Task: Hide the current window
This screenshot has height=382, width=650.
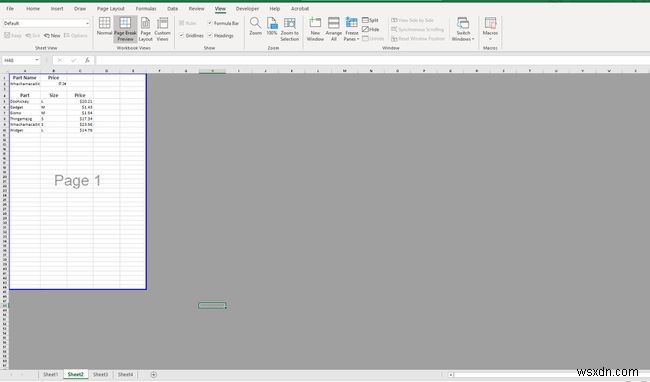Action: click(371, 29)
